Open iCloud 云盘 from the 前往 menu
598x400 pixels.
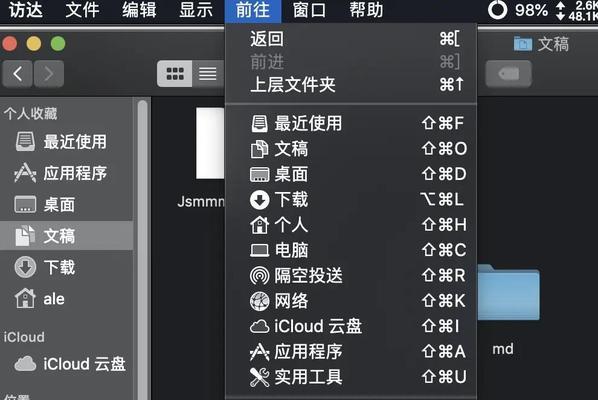tap(351, 326)
